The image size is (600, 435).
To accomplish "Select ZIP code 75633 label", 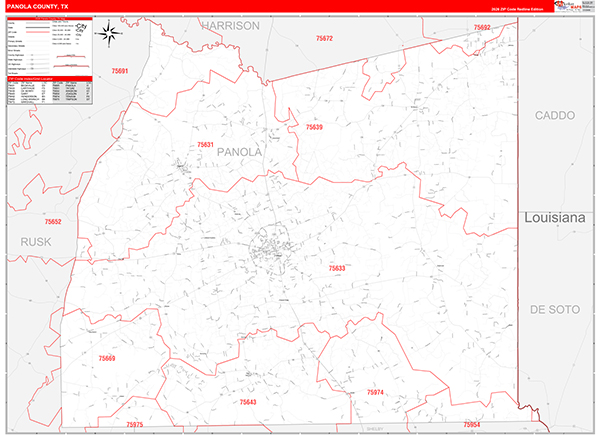I will click(x=337, y=268).
